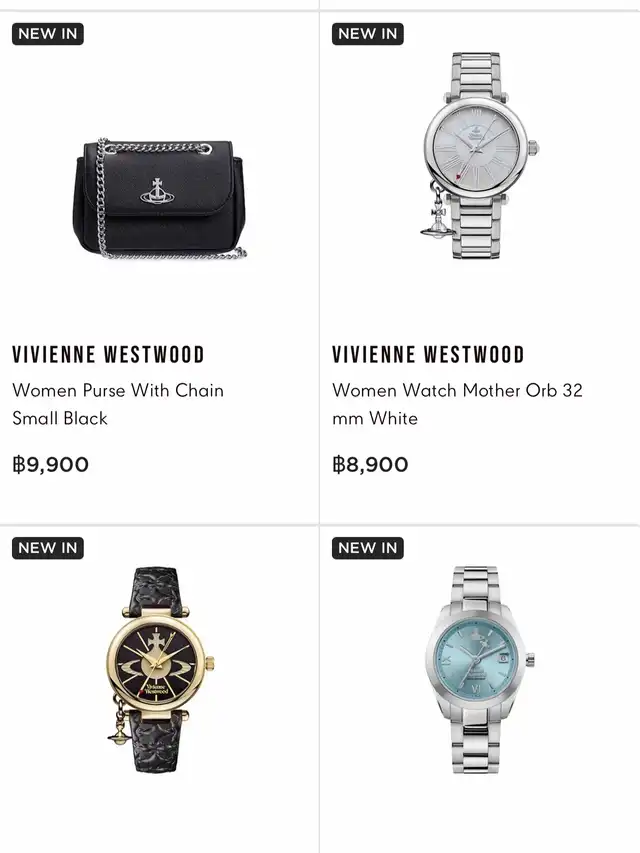This screenshot has width=640, height=853.
Task: Open Vivienne Westwood brand above purse title
Action: tap(108, 355)
